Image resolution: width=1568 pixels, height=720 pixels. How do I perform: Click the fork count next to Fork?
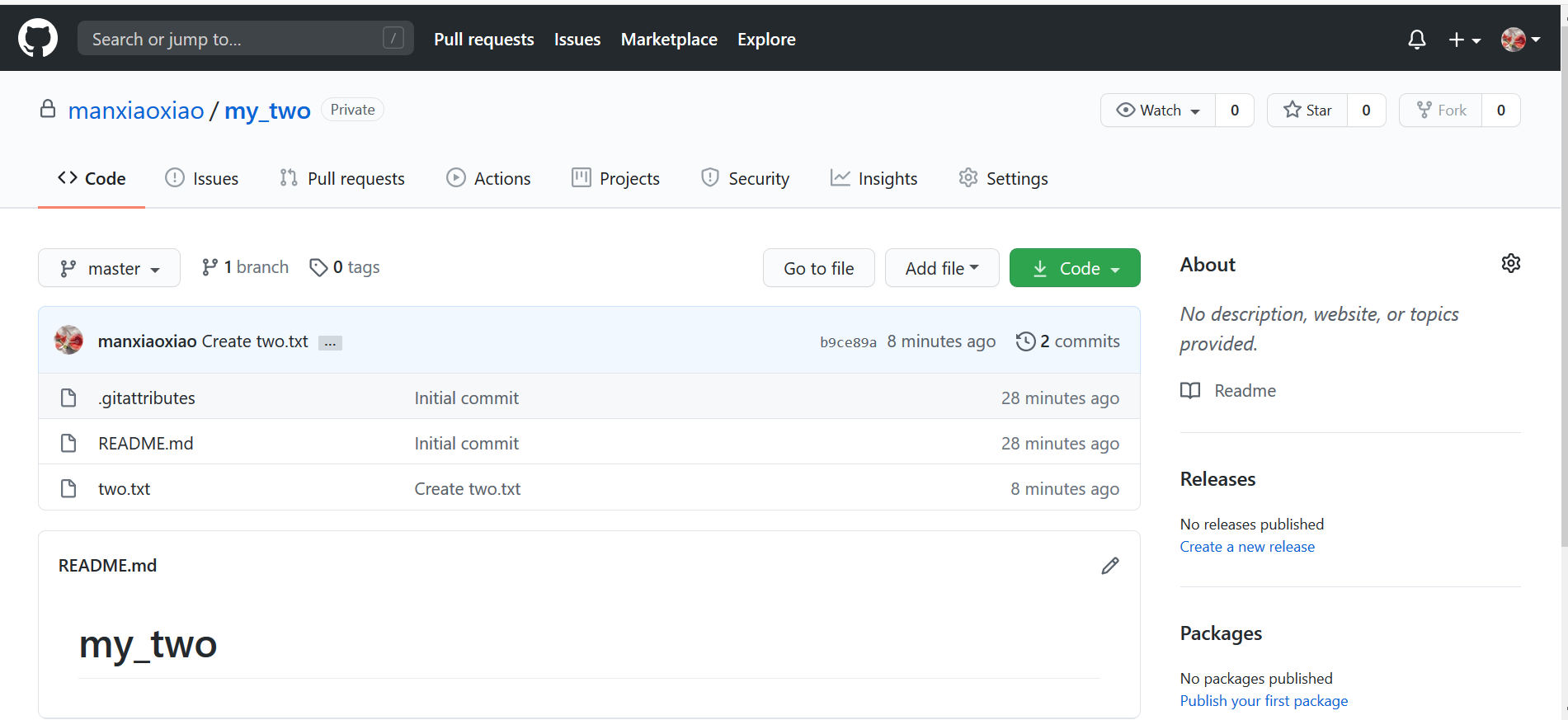pyautogui.click(x=1501, y=111)
